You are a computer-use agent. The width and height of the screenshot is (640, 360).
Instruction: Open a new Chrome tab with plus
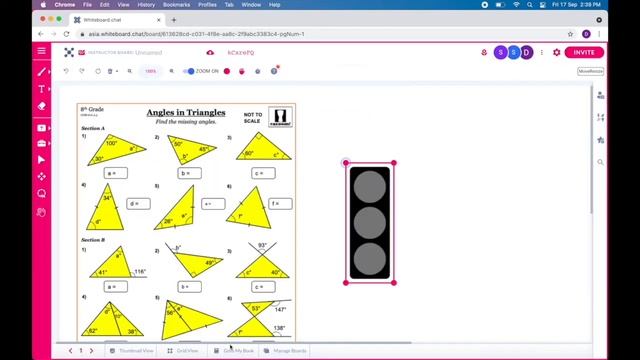pos(173,20)
